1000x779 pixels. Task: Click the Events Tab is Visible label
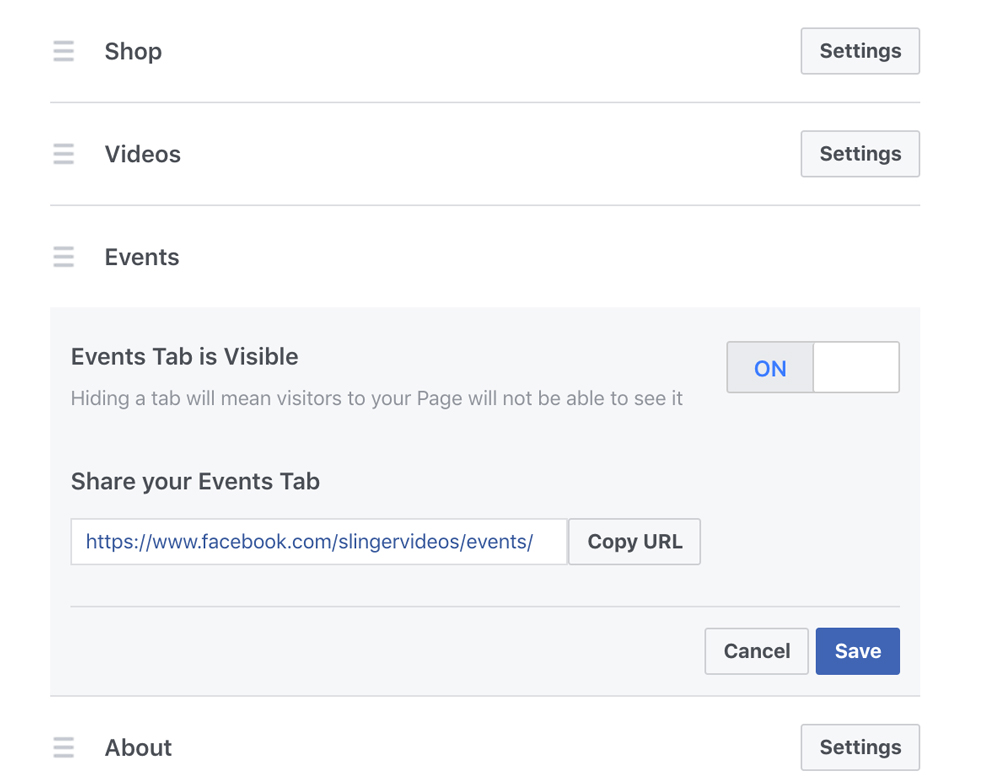click(184, 356)
